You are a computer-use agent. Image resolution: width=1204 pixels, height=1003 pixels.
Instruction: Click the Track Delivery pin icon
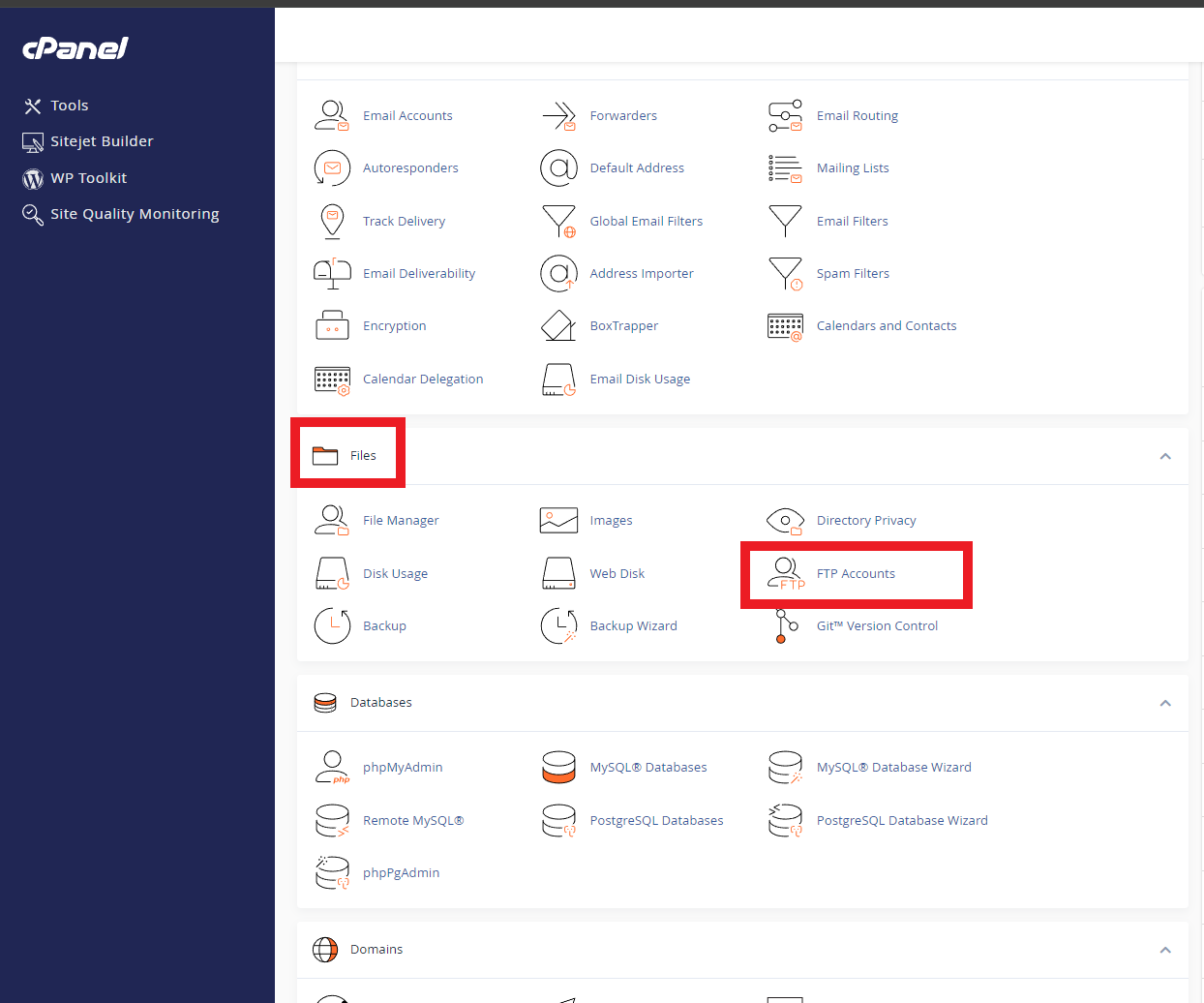(332, 221)
